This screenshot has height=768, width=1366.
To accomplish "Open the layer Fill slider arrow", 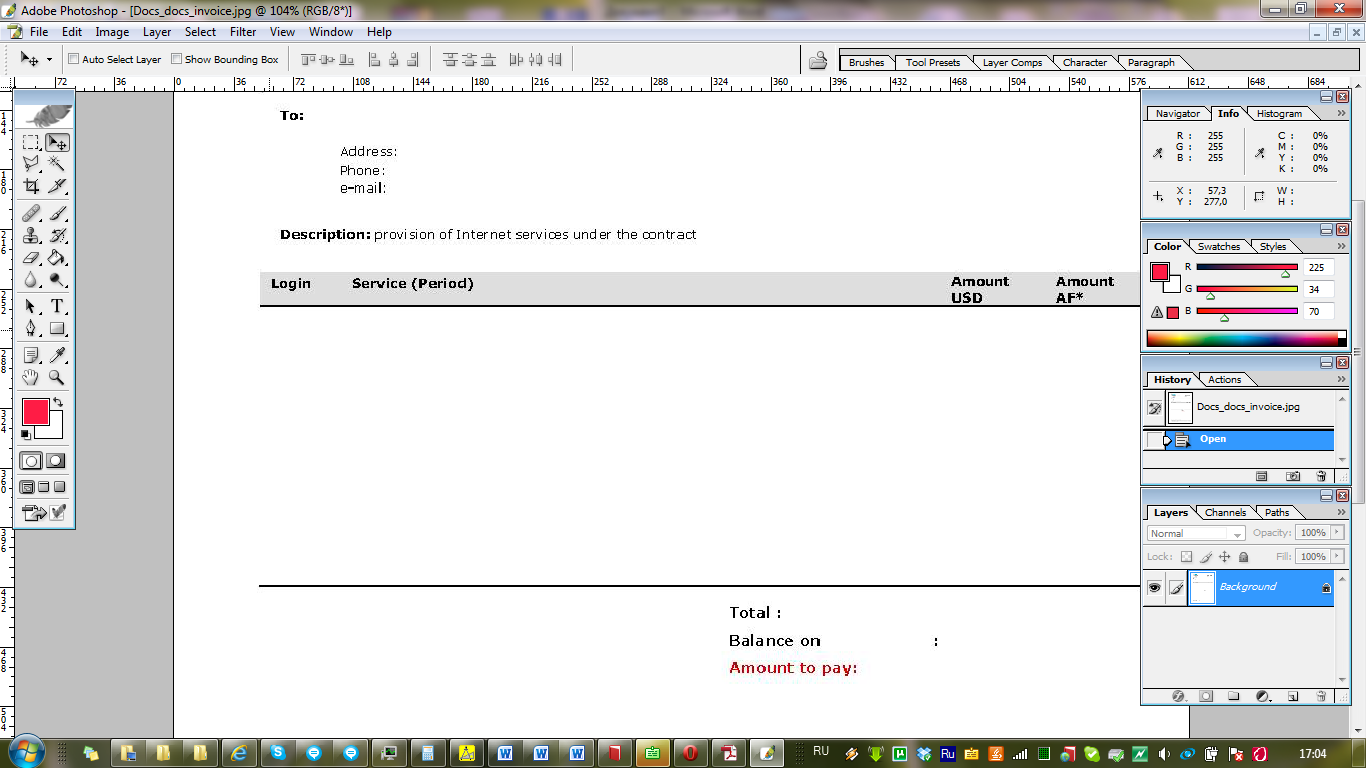I will (x=1337, y=556).
